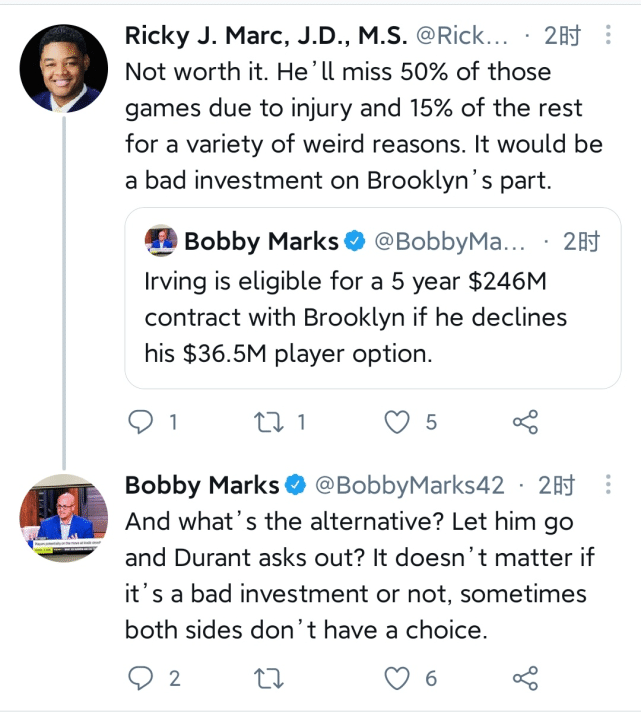Open Bobby Marks' profile picture in reply
Image resolution: width=641 pixels, height=712 pixels.
point(64,517)
